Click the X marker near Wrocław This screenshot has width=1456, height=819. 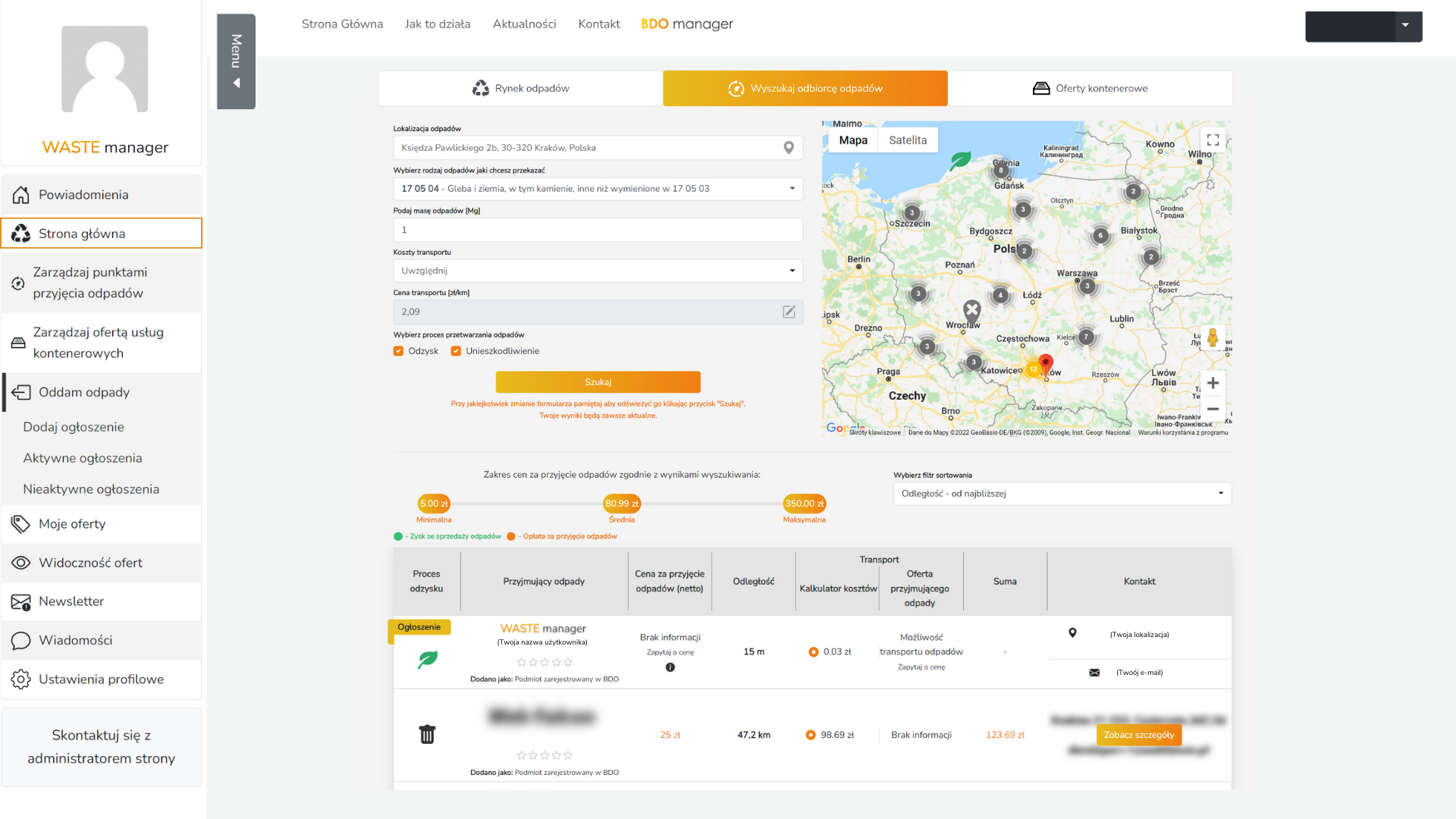click(971, 310)
